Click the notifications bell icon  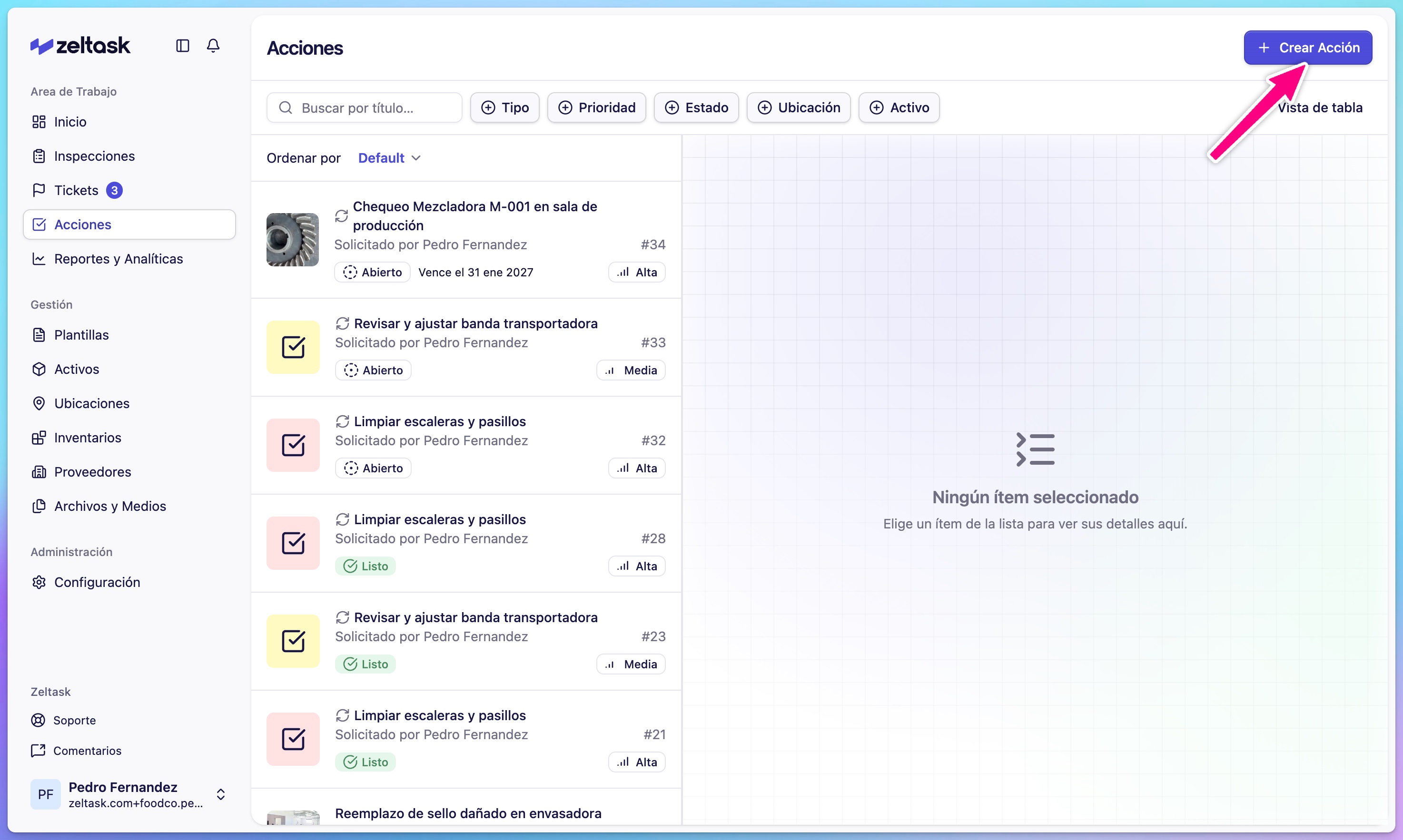pos(214,46)
